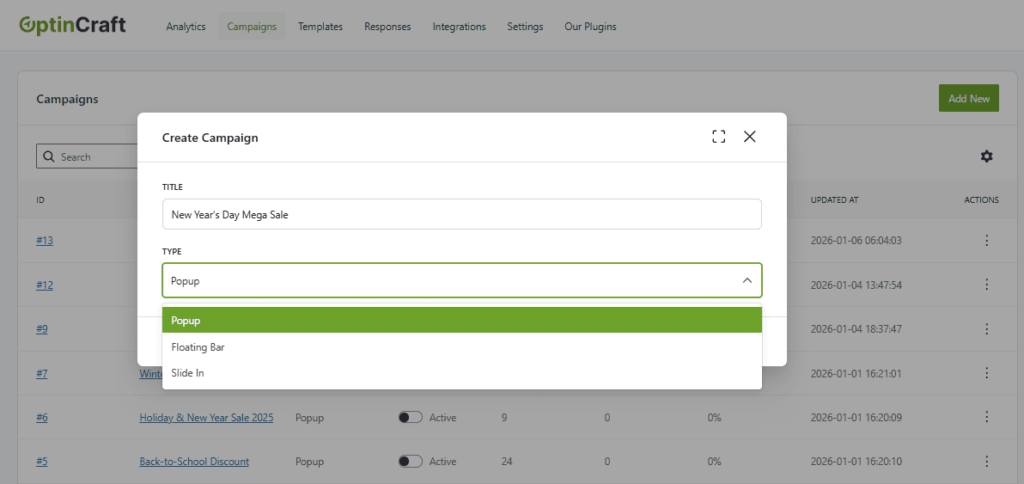Select Popup from the type list

point(462,320)
